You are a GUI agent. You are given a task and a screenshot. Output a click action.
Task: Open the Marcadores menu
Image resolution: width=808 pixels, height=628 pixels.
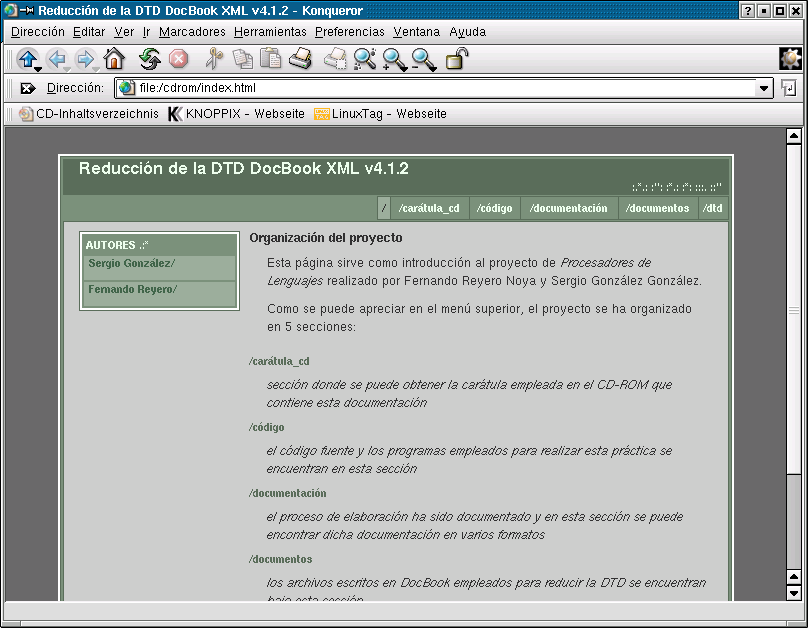point(192,32)
